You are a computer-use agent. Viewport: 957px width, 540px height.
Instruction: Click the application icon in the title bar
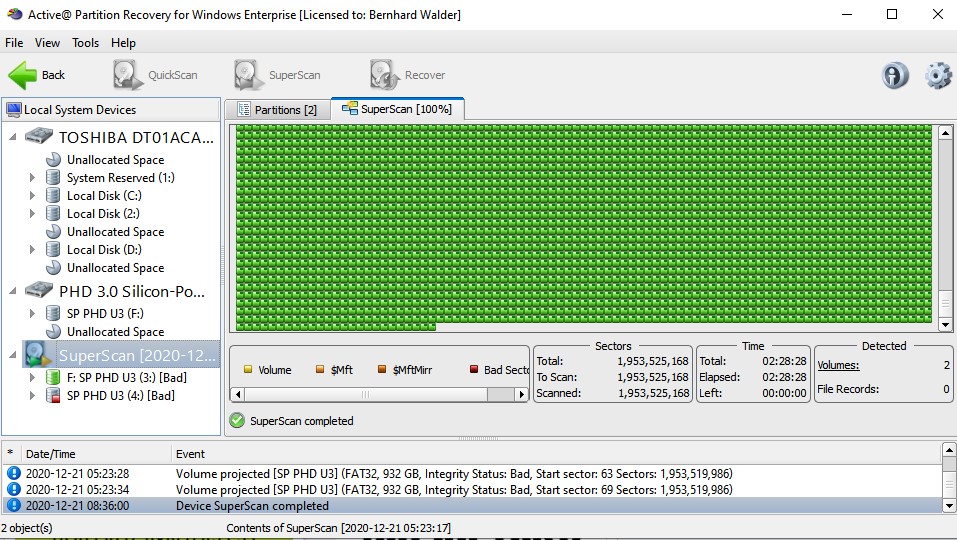pos(14,14)
